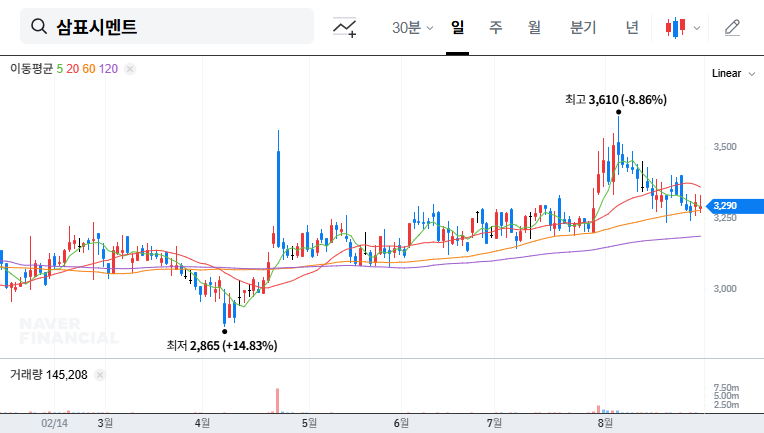Click the 02/14 date axis label
764x433 pixels.
point(54,423)
